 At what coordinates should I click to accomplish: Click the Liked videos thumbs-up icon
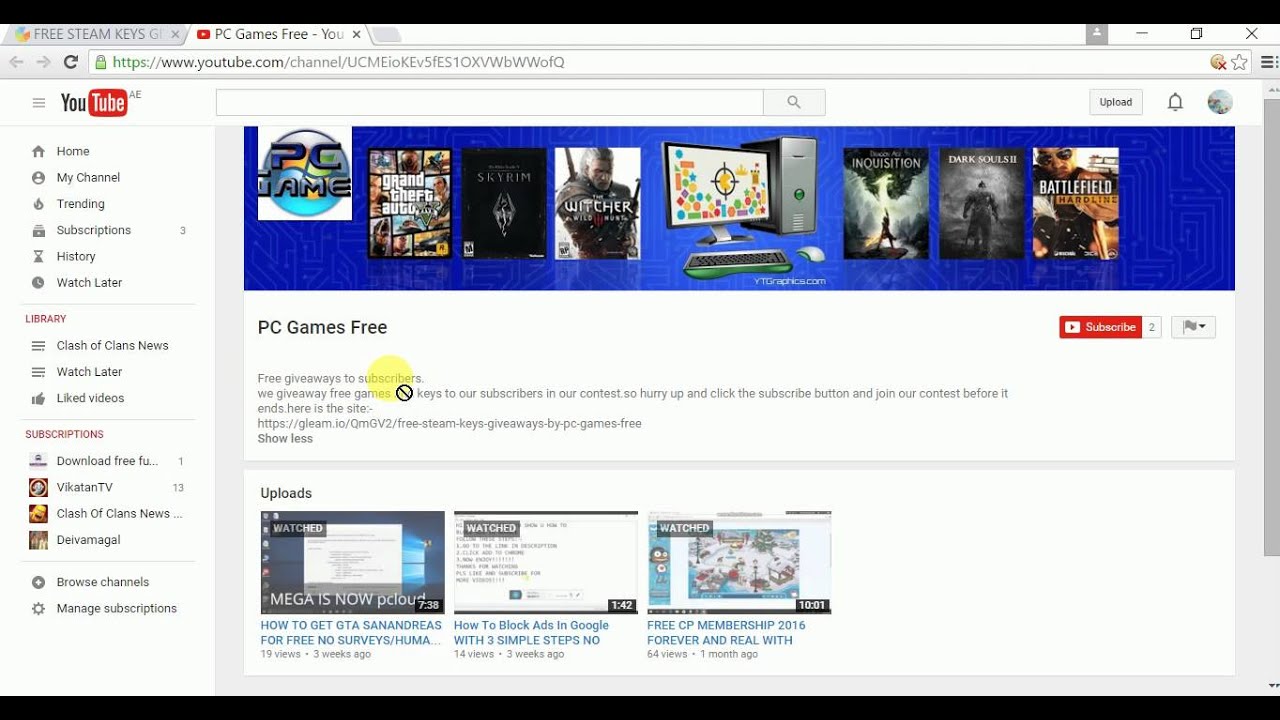click(x=38, y=398)
